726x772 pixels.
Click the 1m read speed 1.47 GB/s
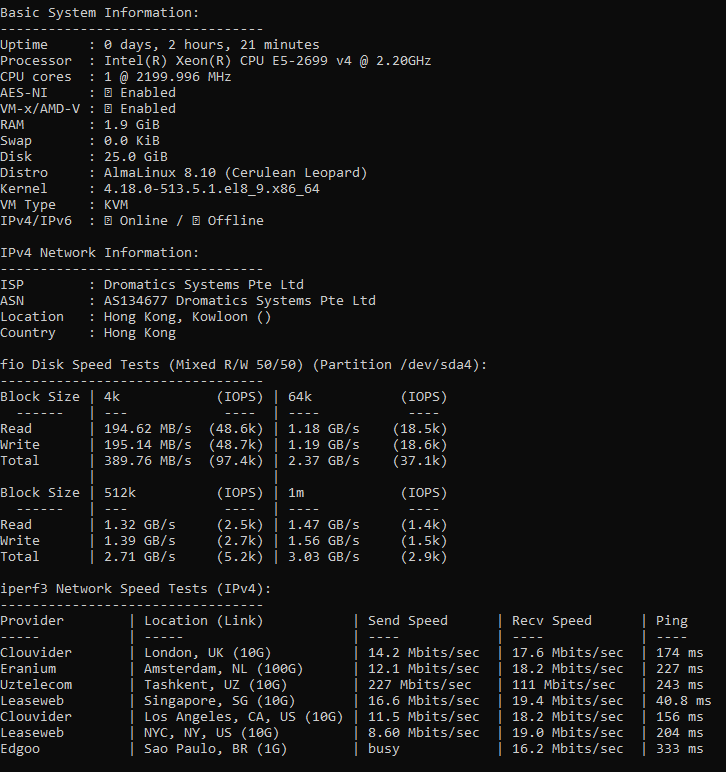tap(324, 525)
